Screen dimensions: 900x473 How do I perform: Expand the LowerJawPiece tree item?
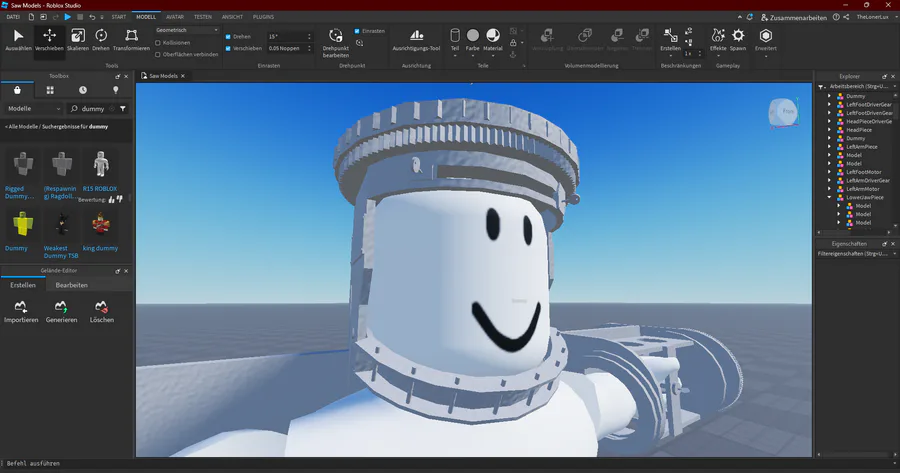829,197
